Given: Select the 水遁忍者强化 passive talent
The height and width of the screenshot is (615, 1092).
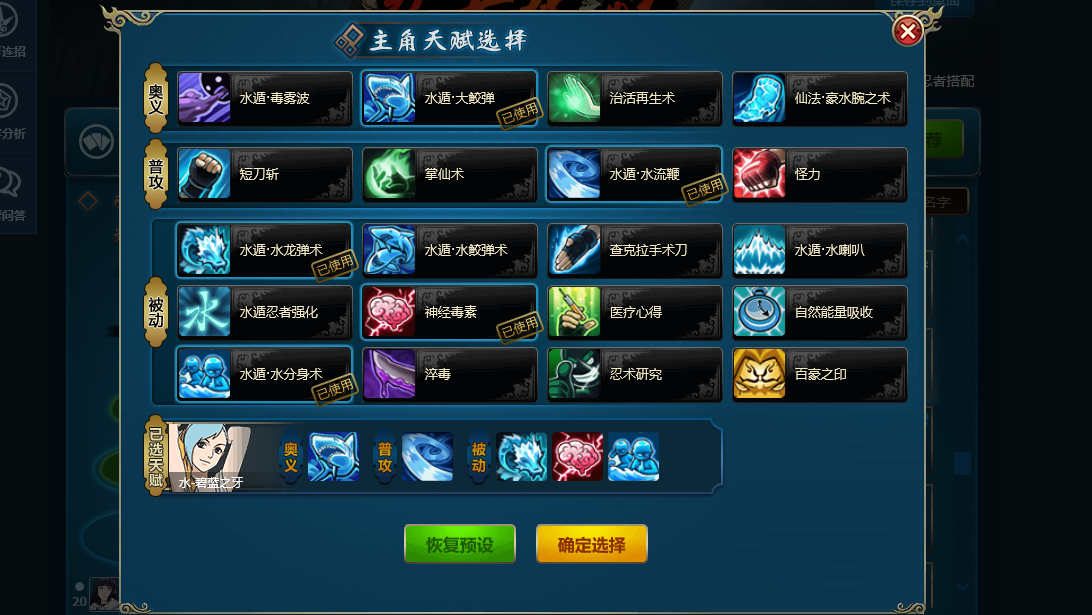Looking at the screenshot, I should coord(264,312).
